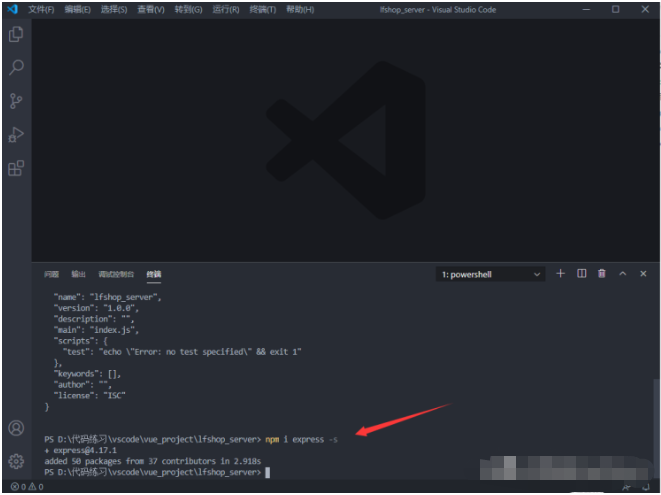Switch to the 问题 panel tab
The height and width of the screenshot is (495, 661).
[51, 274]
